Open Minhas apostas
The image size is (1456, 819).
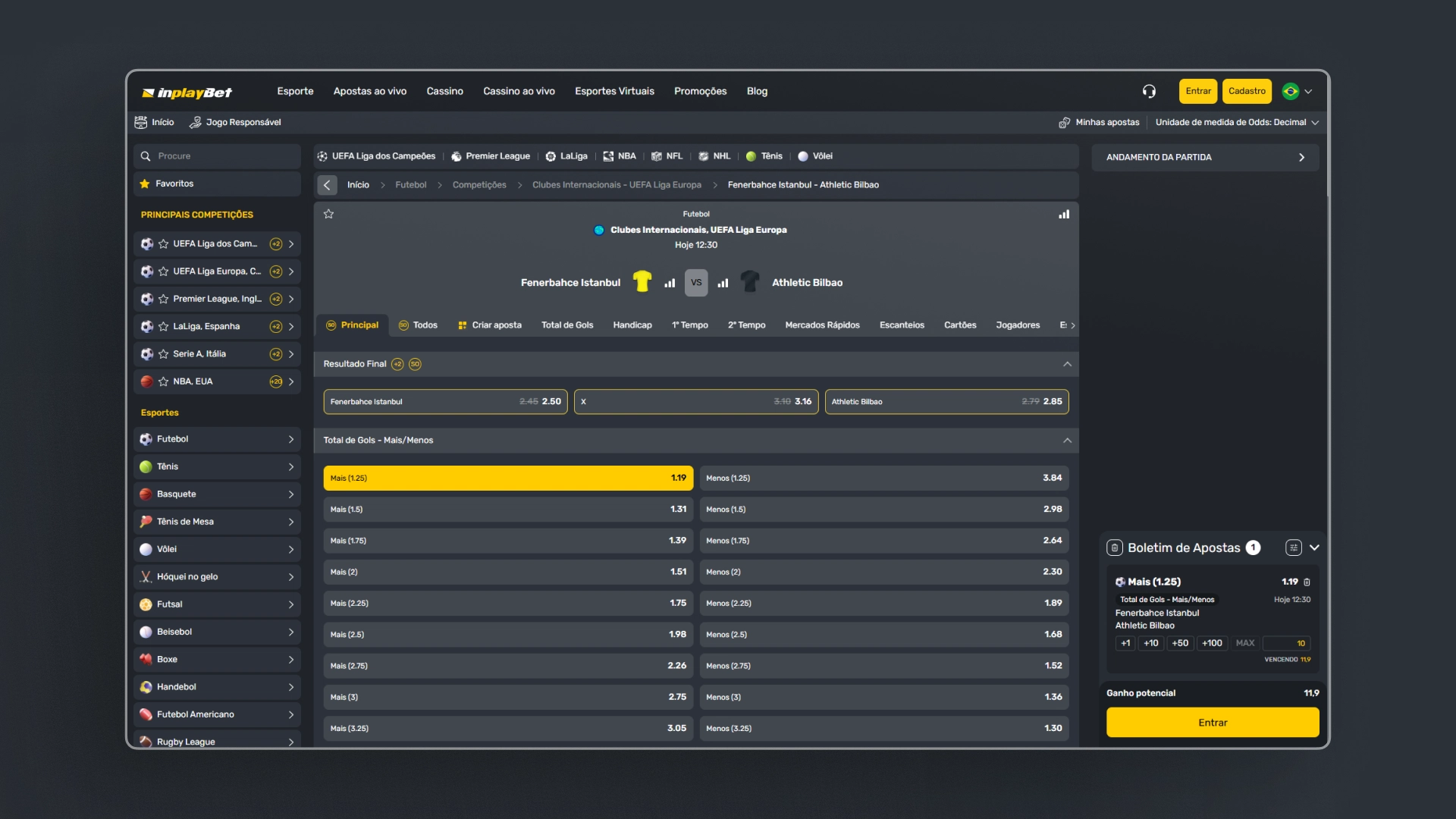[x=1100, y=122]
